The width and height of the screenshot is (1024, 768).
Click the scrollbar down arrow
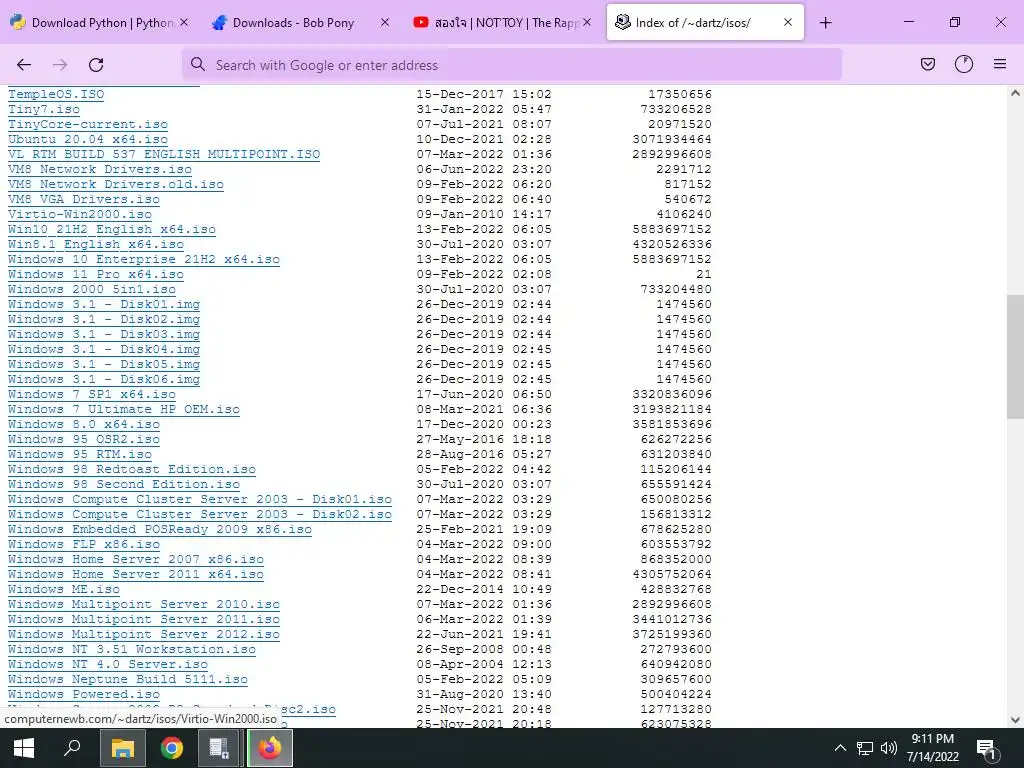(1015, 720)
